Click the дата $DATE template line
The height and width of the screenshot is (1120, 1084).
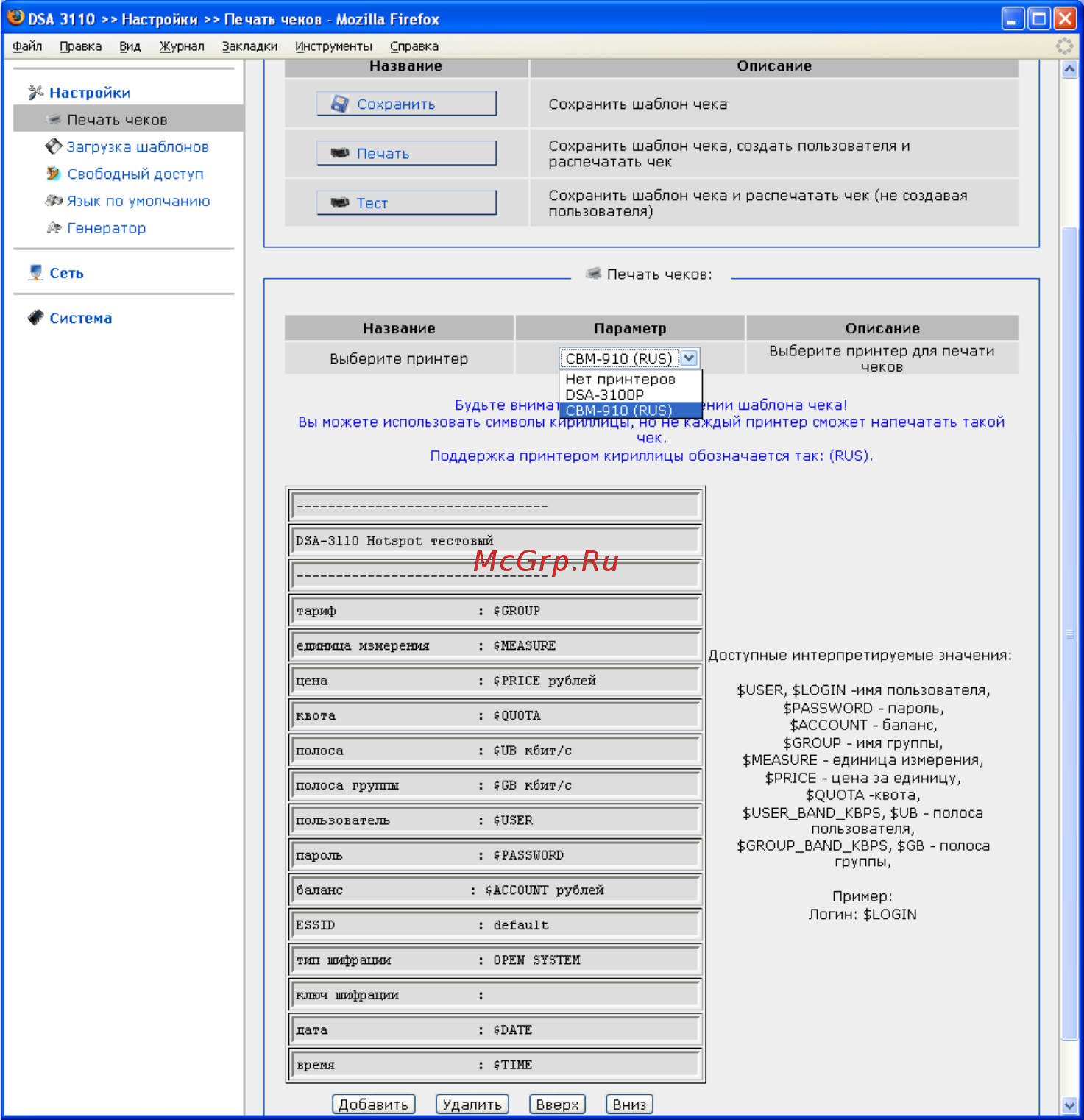(496, 1029)
